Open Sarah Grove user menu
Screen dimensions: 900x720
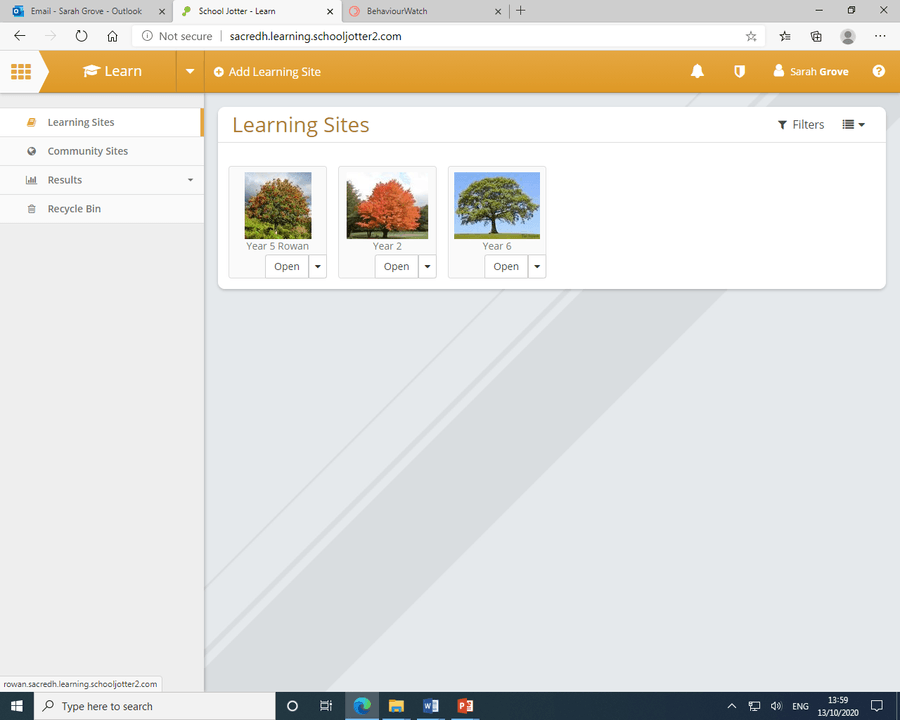click(810, 71)
